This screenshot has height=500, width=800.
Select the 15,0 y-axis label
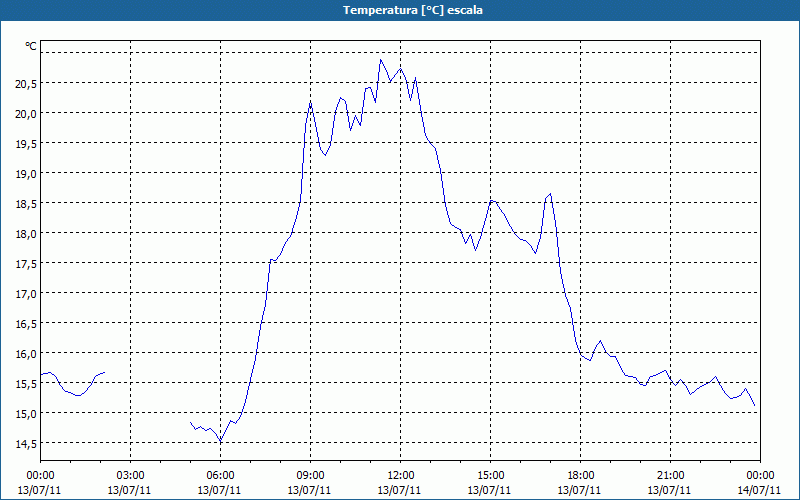[26, 414]
